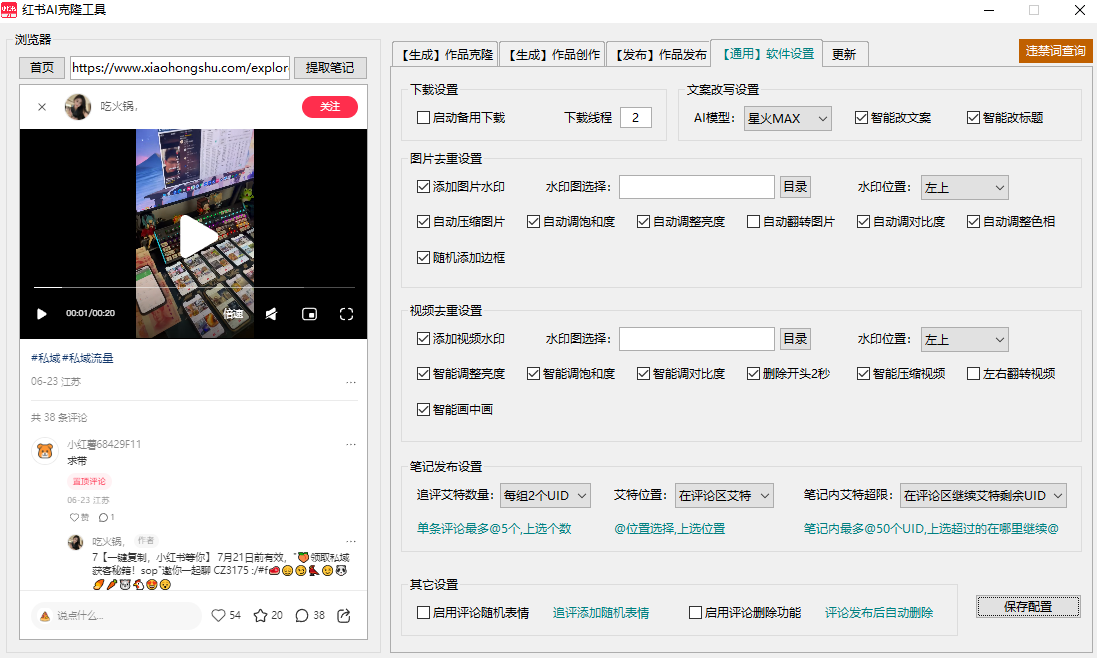Click the image 水印图选择 path field
Image resolution: width=1097 pixels, height=658 pixels.
(x=697, y=187)
